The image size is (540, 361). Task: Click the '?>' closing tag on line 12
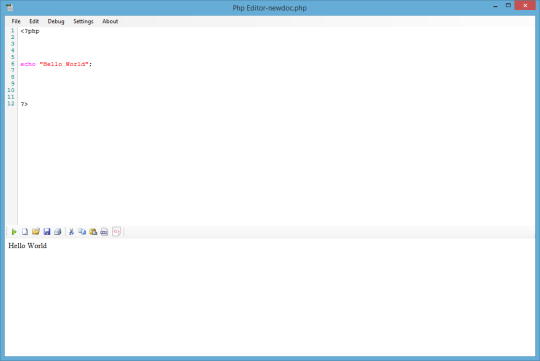pyautogui.click(x=24, y=104)
